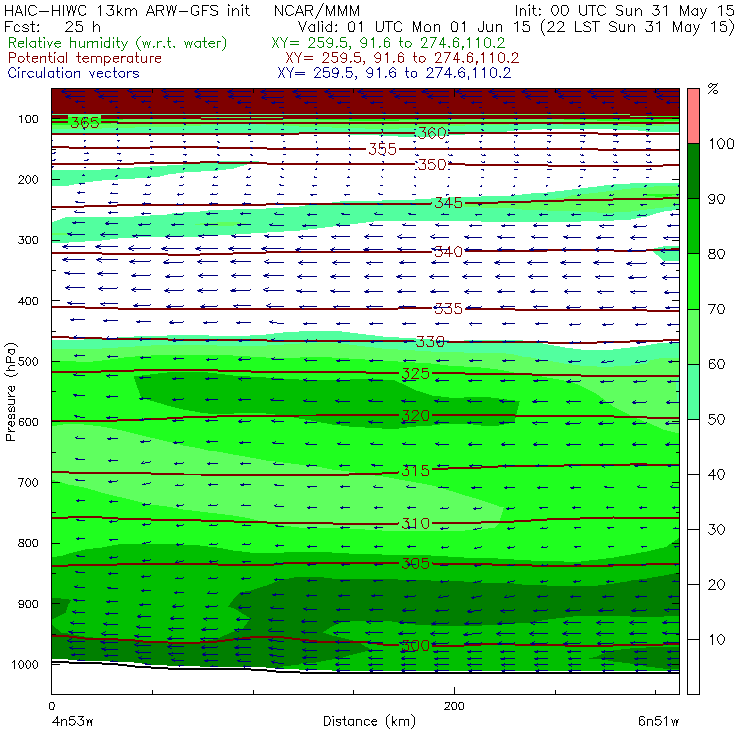Click the 360 isentrope contour label
740x740 pixels.
432,133
